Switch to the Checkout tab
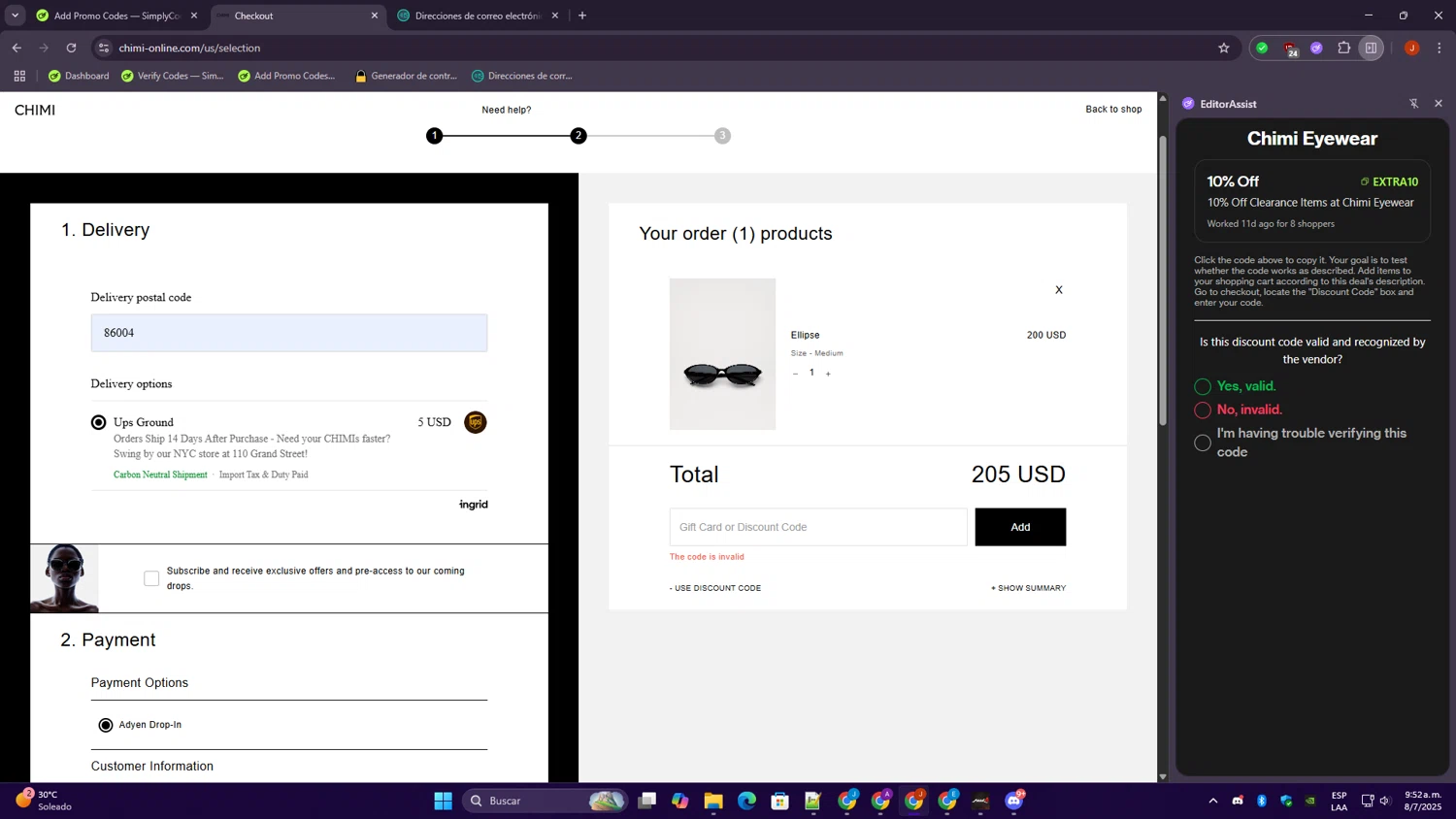The width and height of the screenshot is (1456, 819). pos(297,16)
